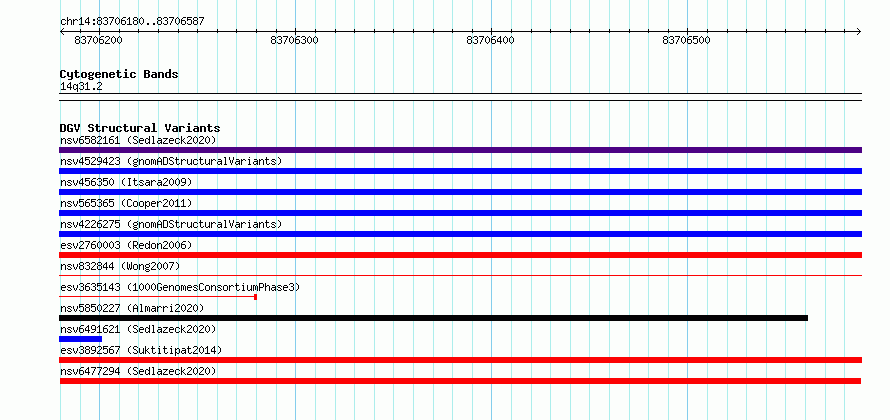Click the DGV Structural Variants track title

pos(140,128)
